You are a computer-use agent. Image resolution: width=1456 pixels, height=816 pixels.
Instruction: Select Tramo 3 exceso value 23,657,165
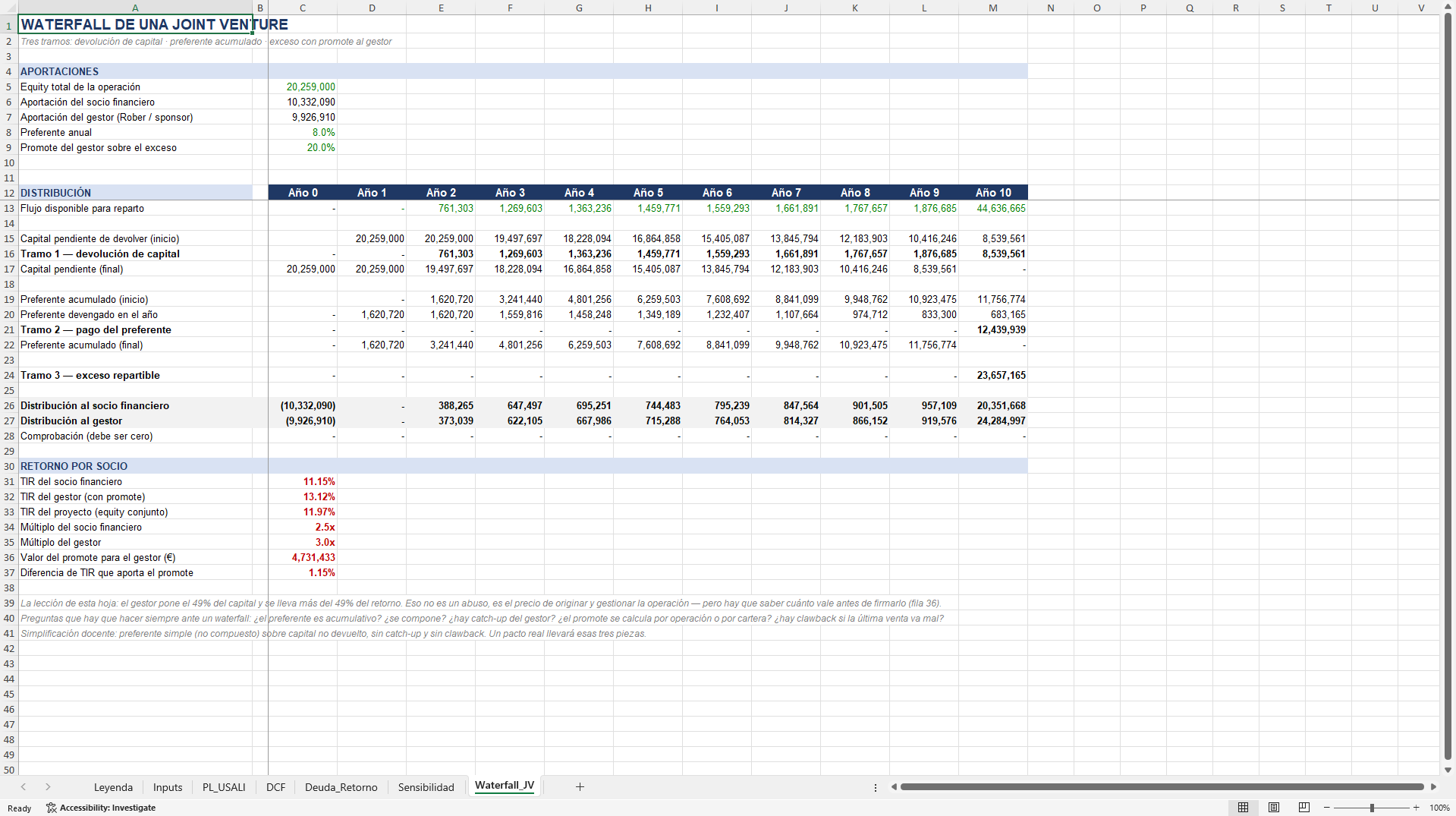tap(993, 375)
